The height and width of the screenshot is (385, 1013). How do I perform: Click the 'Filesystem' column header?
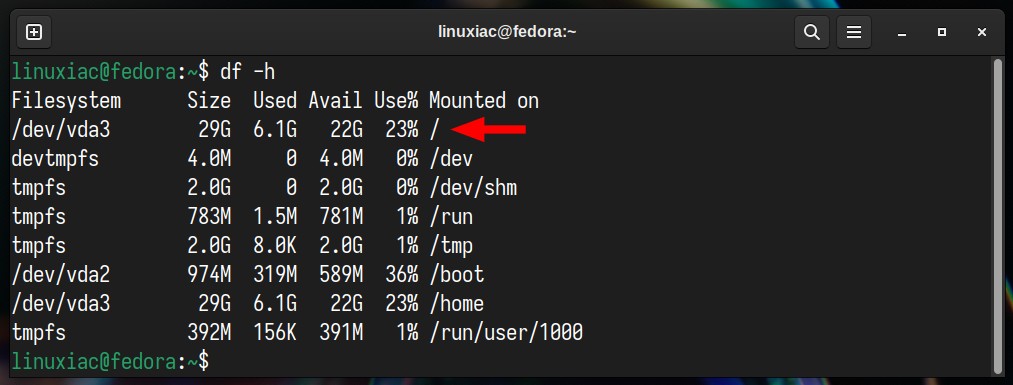click(66, 101)
